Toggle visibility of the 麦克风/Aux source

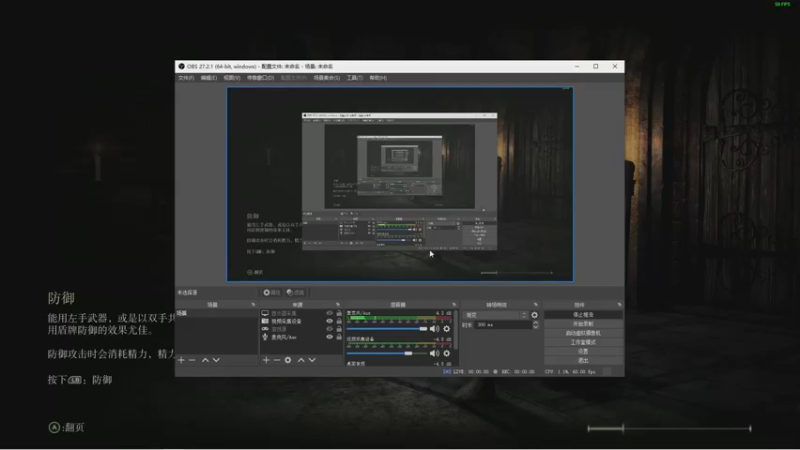pos(329,337)
